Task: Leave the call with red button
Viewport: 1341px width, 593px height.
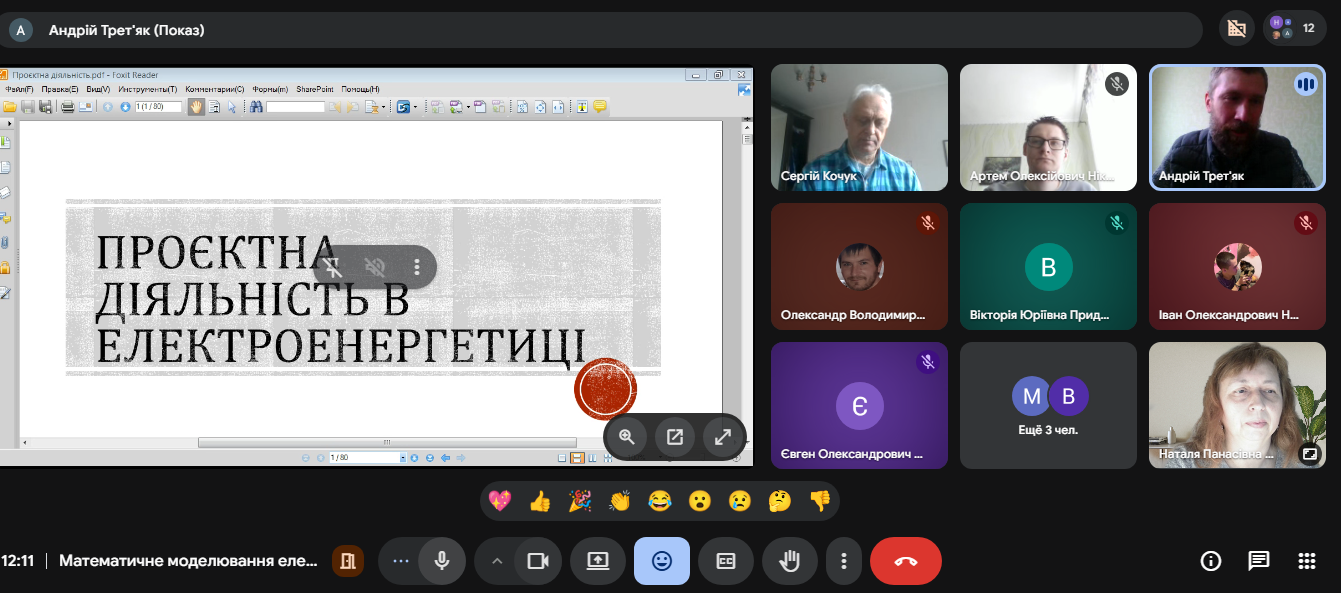Action: (905, 561)
